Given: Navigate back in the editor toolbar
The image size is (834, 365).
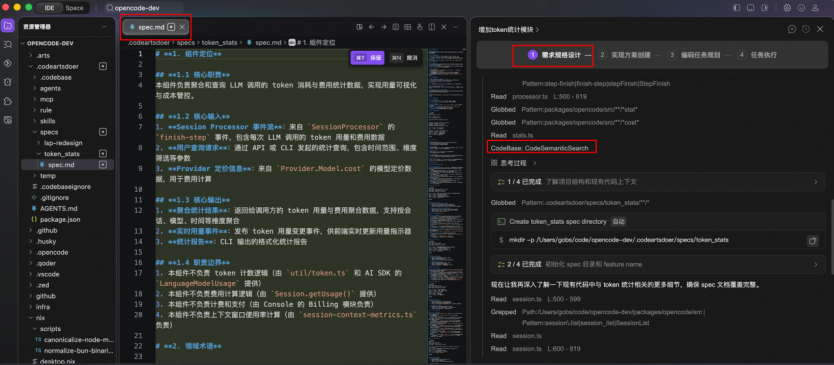Looking at the screenshot, I should click(x=371, y=27).
